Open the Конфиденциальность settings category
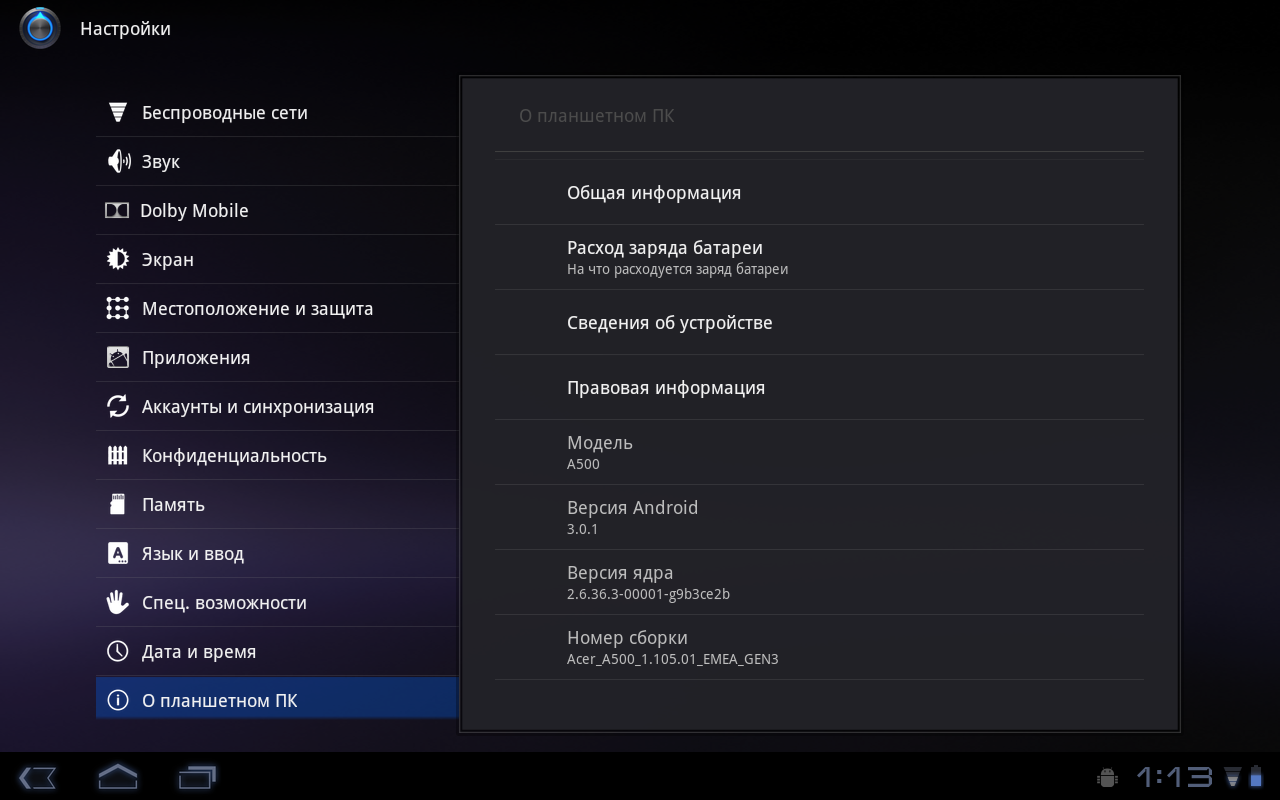Viewport: 1280px width, 800px height. pos(234,456)
